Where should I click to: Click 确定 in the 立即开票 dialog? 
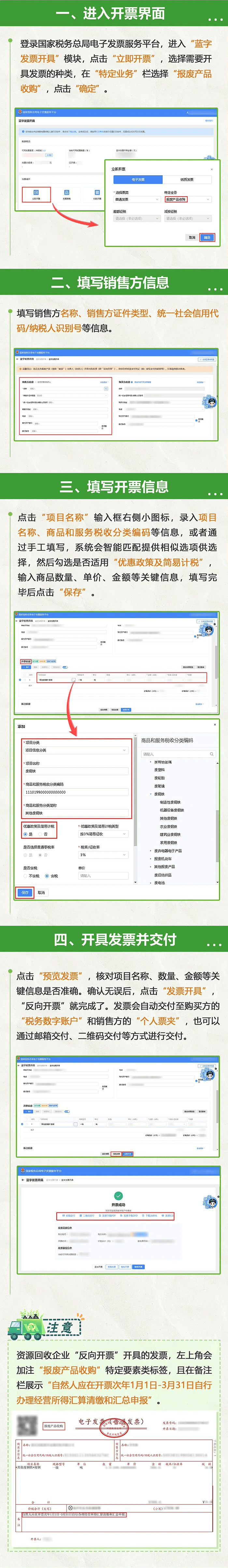point(207,237)
